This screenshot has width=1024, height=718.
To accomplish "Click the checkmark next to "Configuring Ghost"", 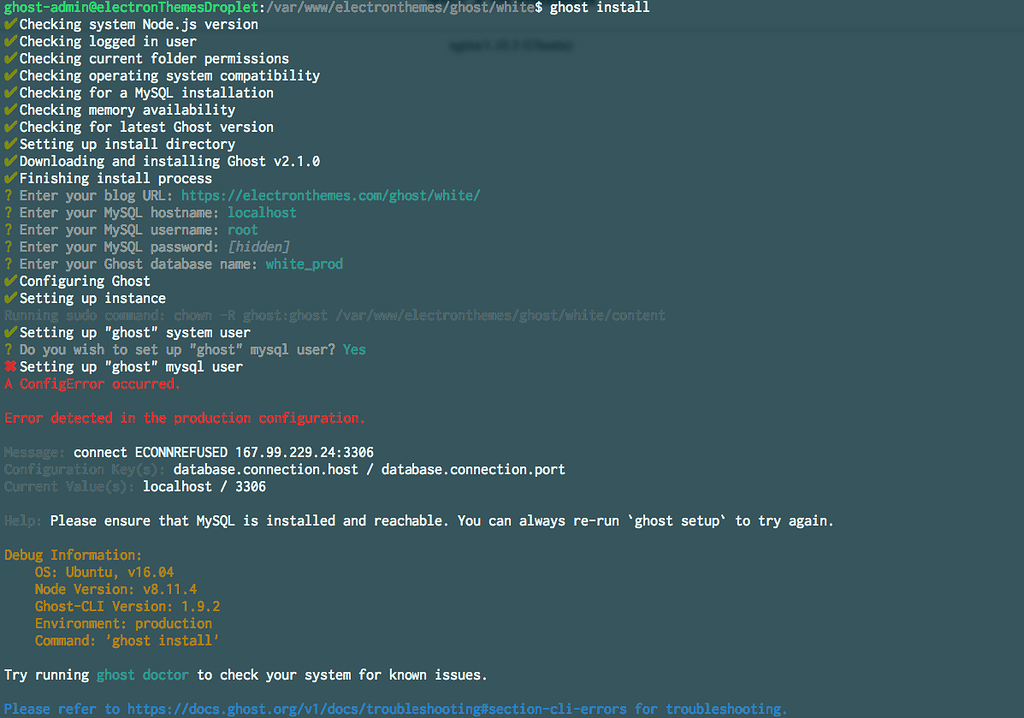I will 9,280.
